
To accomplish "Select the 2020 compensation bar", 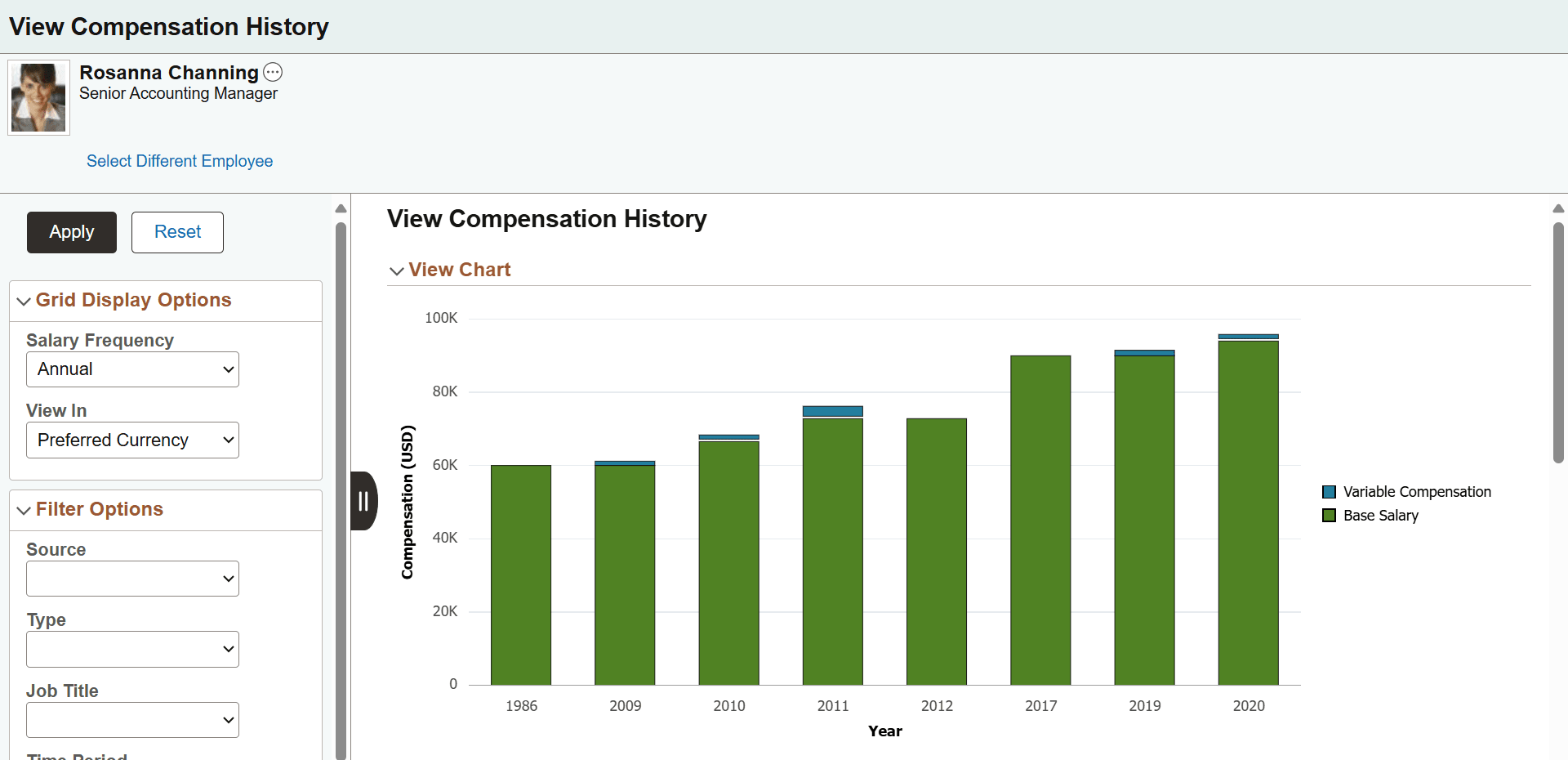I will 1249,507.
